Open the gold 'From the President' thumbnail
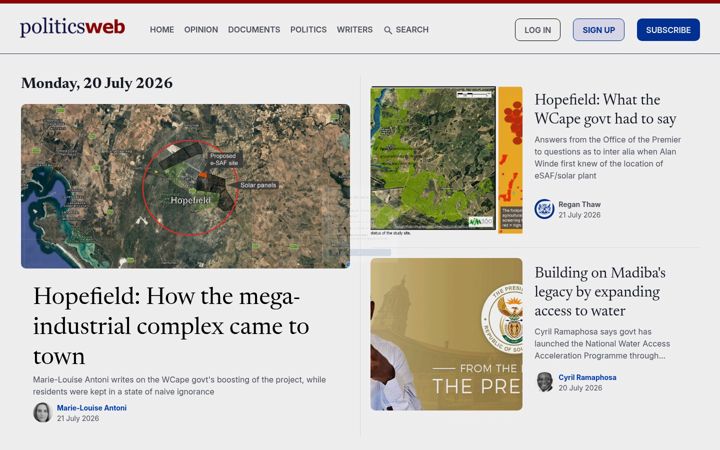Image resolution: width=720 pixels, height=450 pixels. pos(446,334)
